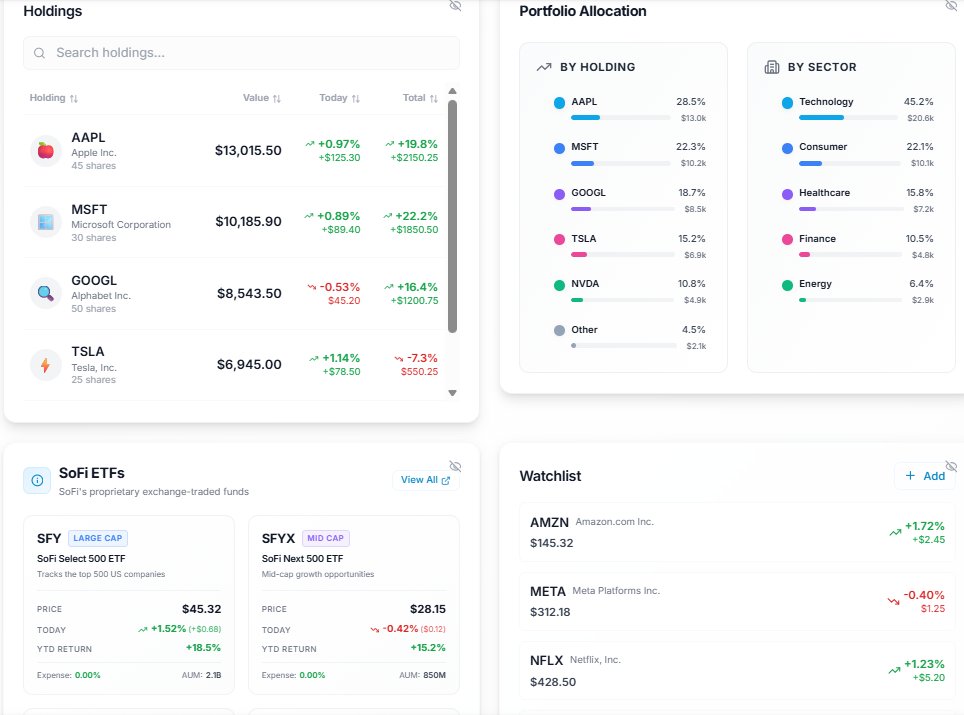This screenshot has width=964, height=715.
Task: Click the AAPL apple logo icon
Action: point(45,151)
